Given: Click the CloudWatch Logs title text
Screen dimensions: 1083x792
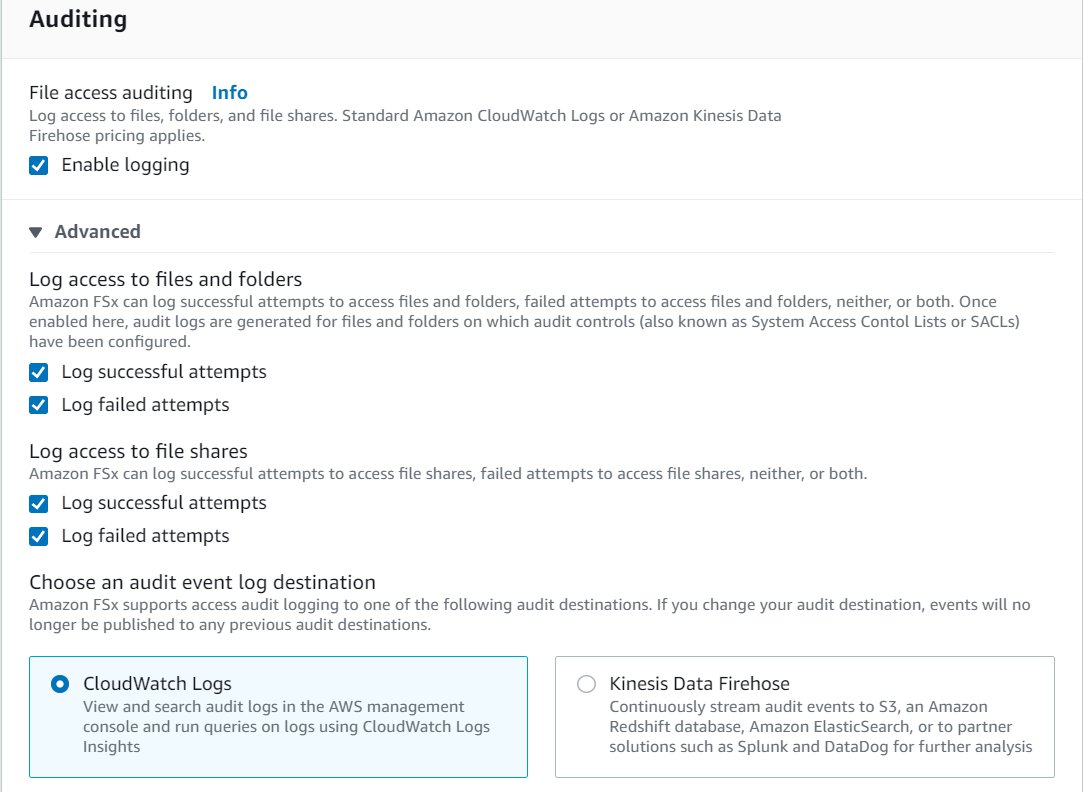Looking at the screenshot, I should coord(157,684).
